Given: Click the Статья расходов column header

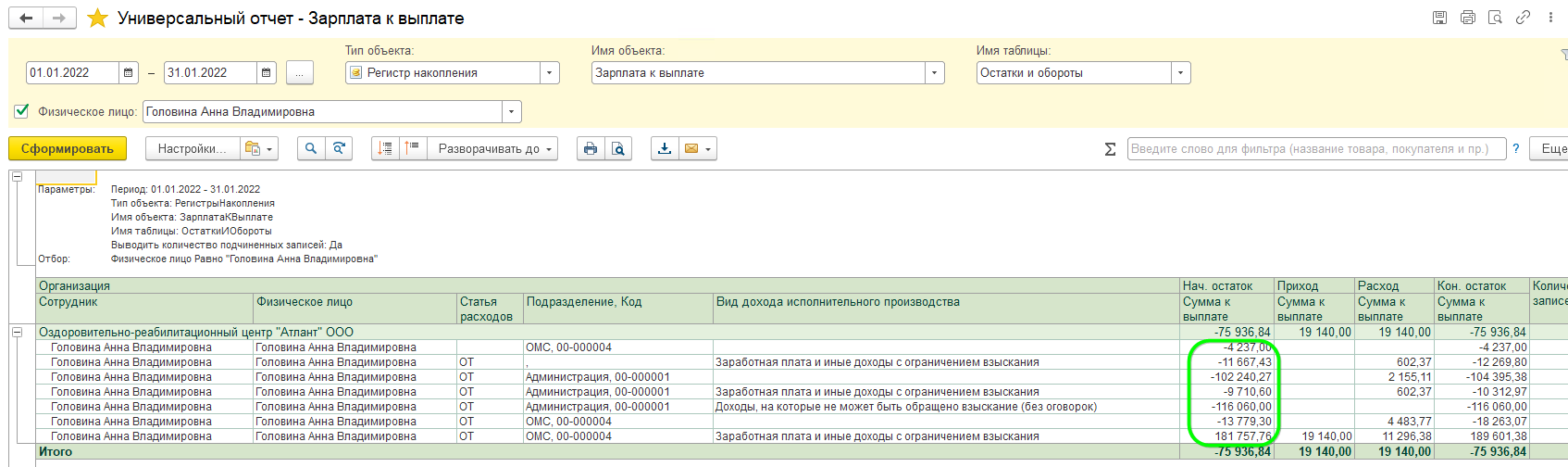Looking at the screenshot, I should [x=491, y=309].
